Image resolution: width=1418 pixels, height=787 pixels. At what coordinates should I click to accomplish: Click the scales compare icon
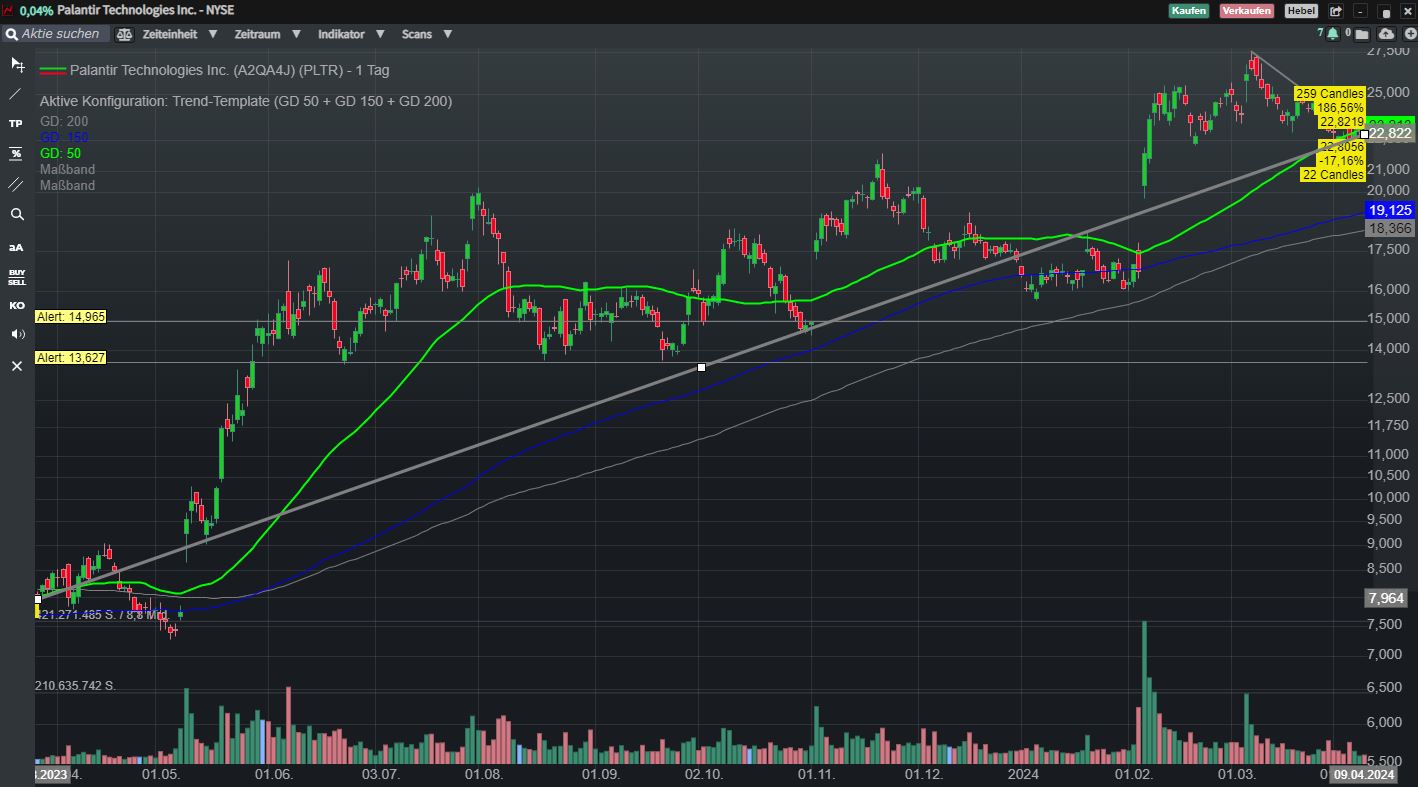[x=124, y=34]
